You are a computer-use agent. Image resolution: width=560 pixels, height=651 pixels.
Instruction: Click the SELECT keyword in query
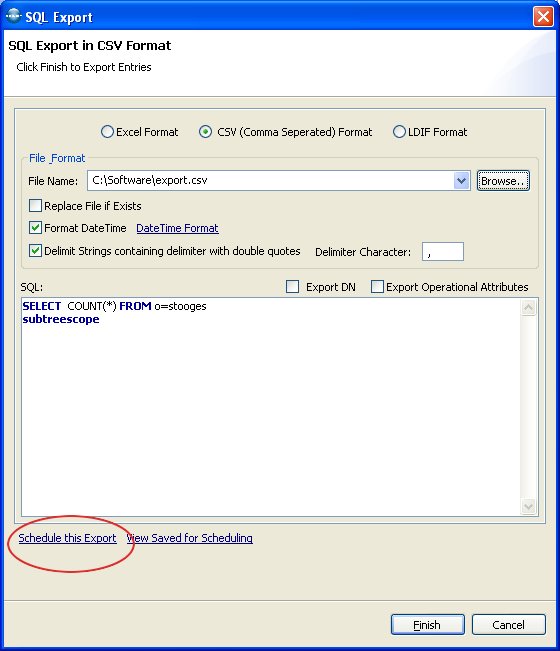coord(42,306)
